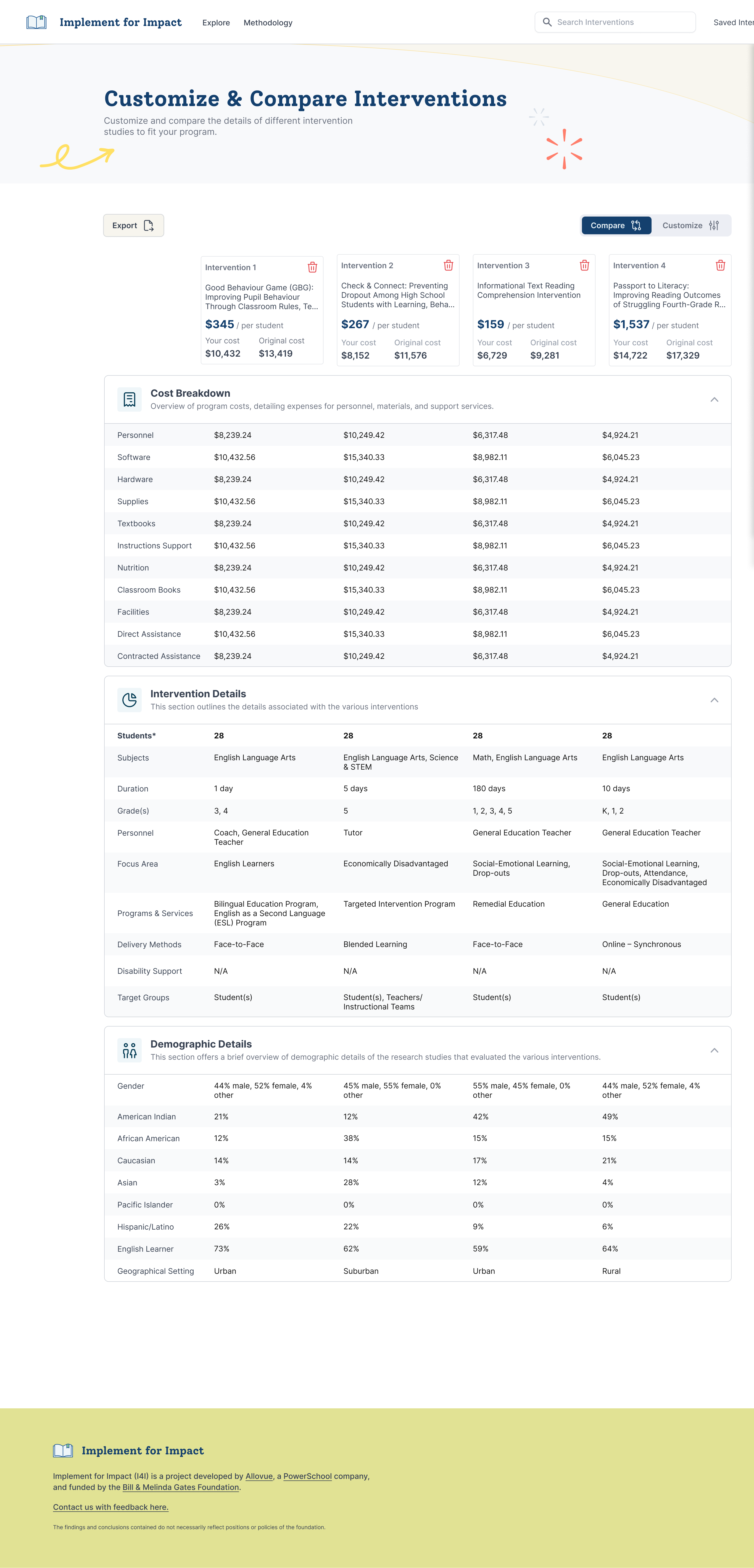This screenshot has width=754, height=1568.
Task: Remove Intervention 2 using the trash icon
Action: coord(449,265)
